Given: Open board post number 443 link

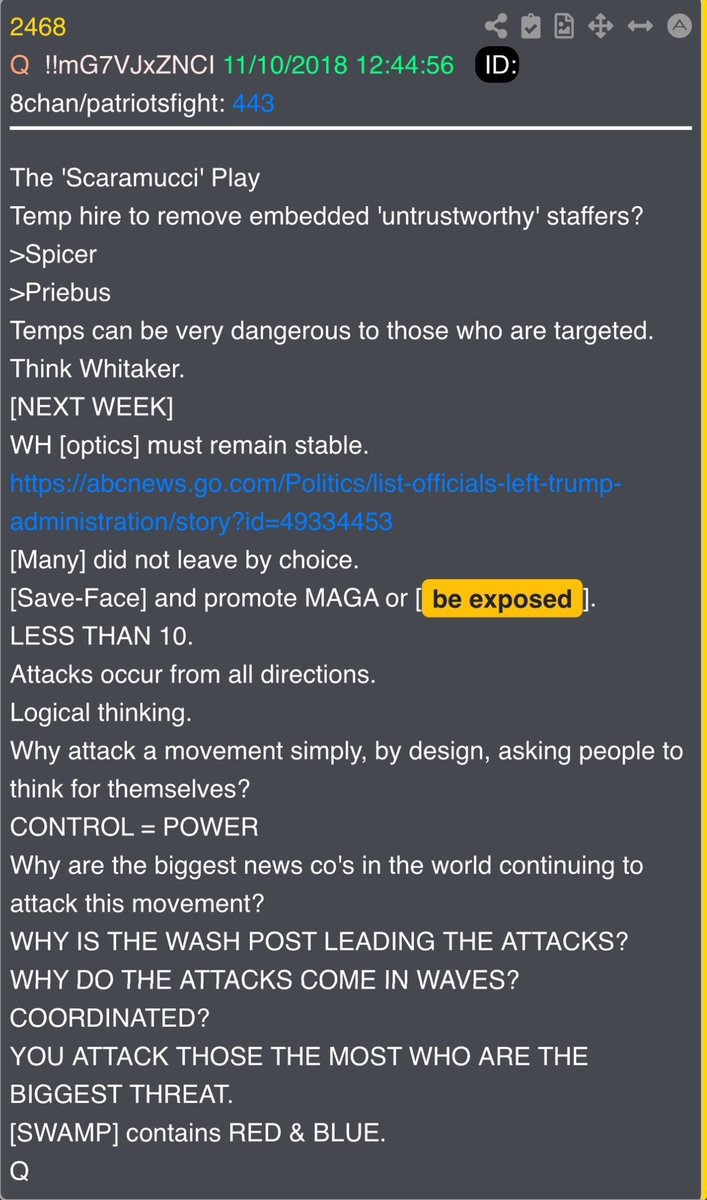Looking at the screenshot, I should (x=253, y=103).
